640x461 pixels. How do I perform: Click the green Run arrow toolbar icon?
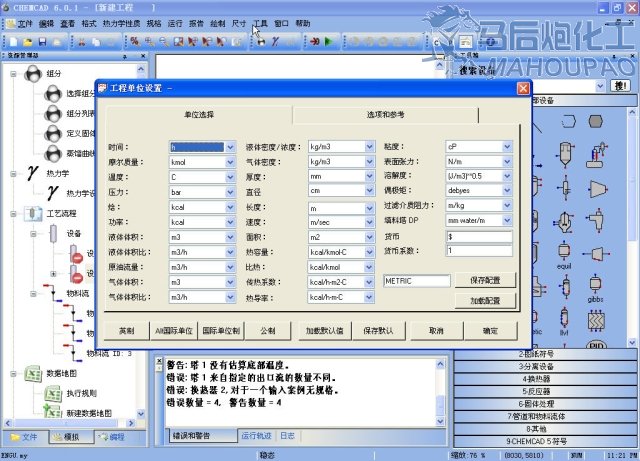pyautogui.click(x=327, y=41)
